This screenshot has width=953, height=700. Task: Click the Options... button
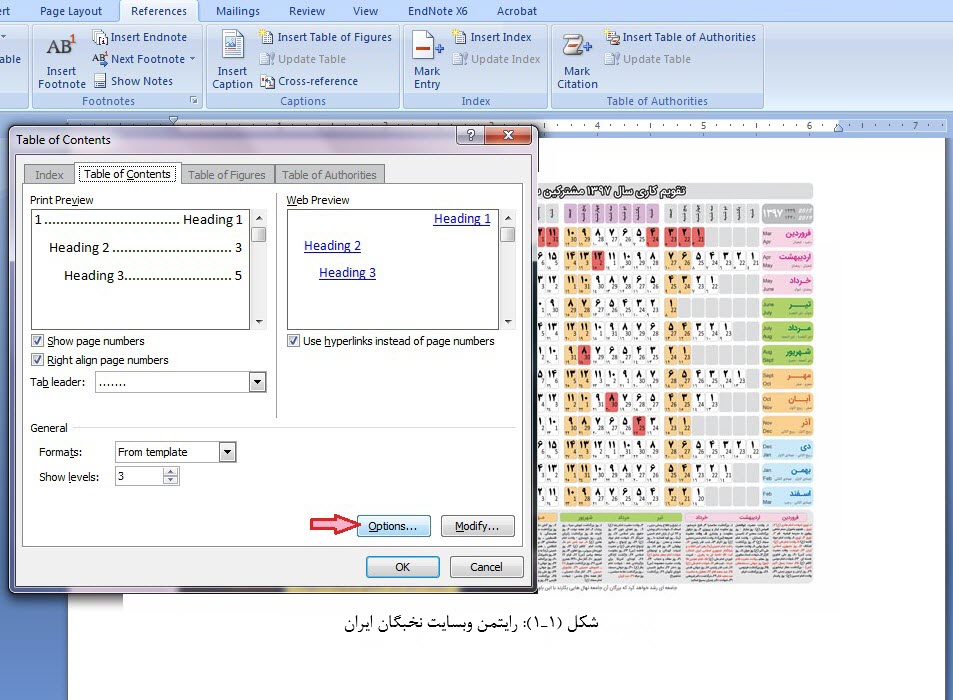click(393, 526)
